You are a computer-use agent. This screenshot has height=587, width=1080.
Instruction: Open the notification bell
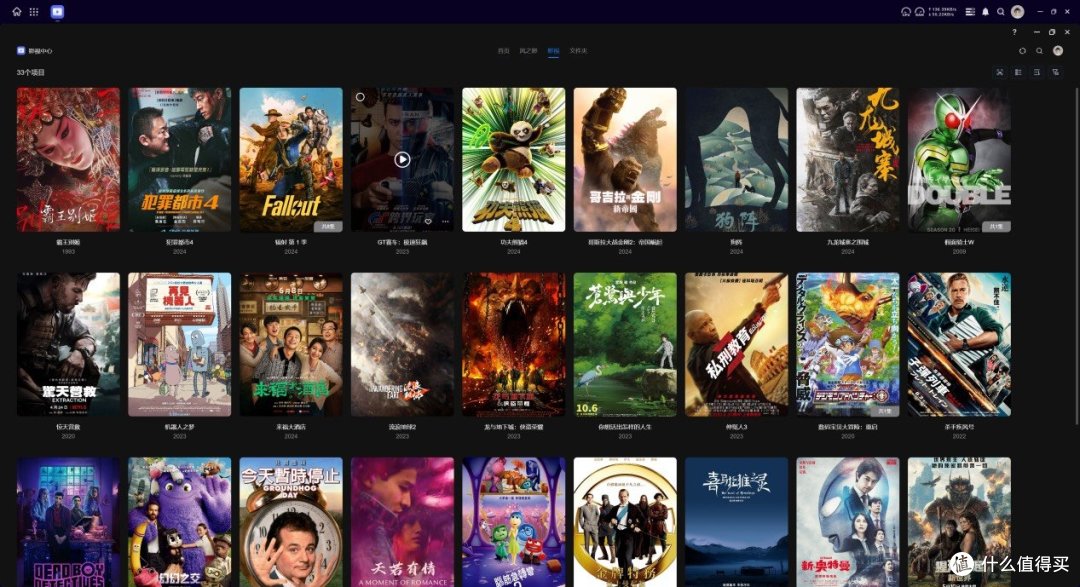tap(986, 12)
